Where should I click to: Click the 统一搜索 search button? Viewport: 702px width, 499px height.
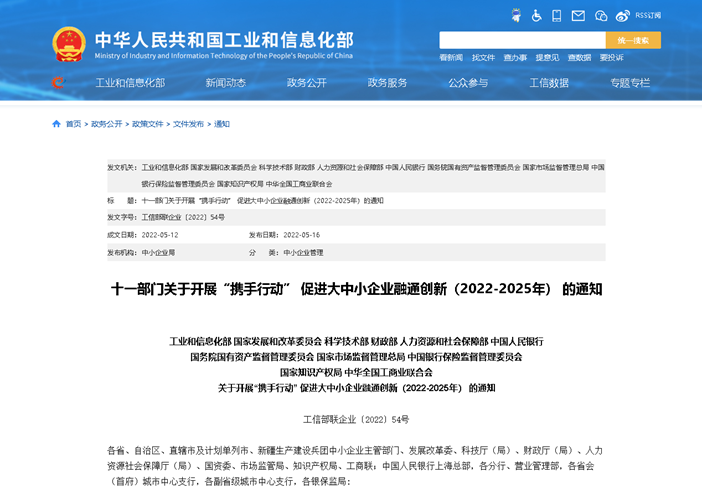633,40
